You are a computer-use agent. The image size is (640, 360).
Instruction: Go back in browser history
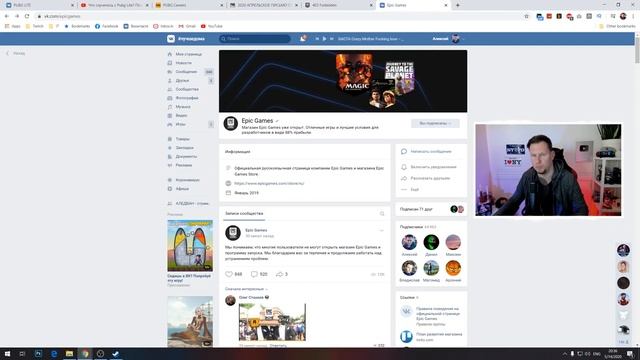pyautogui.click(x=7, y=16)
